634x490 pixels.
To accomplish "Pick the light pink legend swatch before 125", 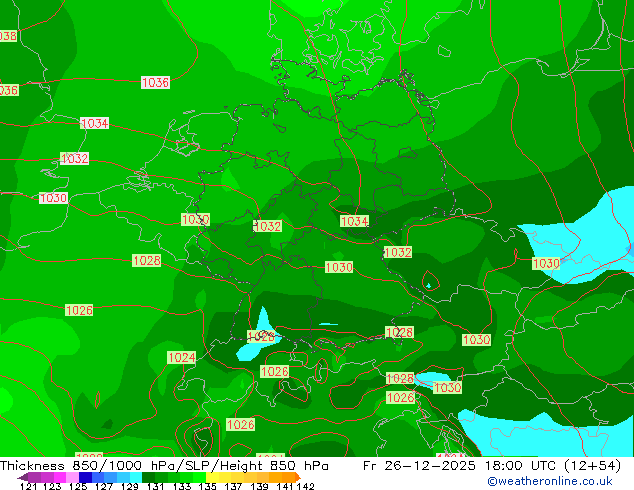I will [x=72, y=477].
